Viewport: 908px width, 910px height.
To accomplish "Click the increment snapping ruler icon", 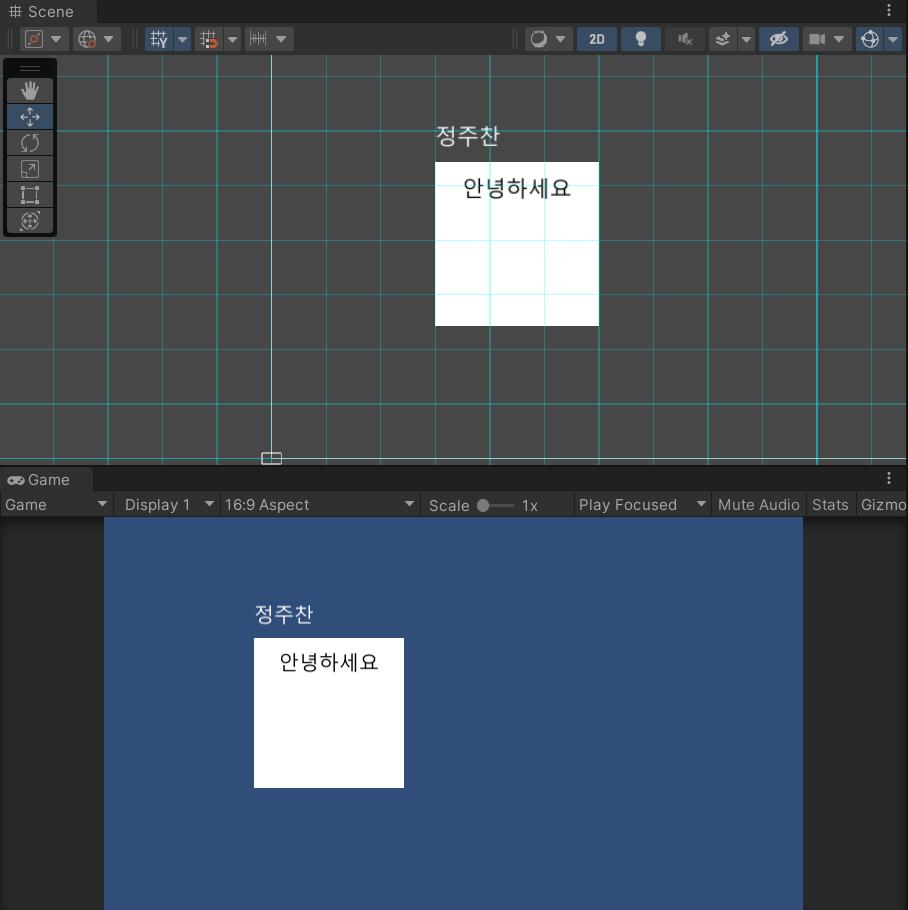I will pos(258,39).
